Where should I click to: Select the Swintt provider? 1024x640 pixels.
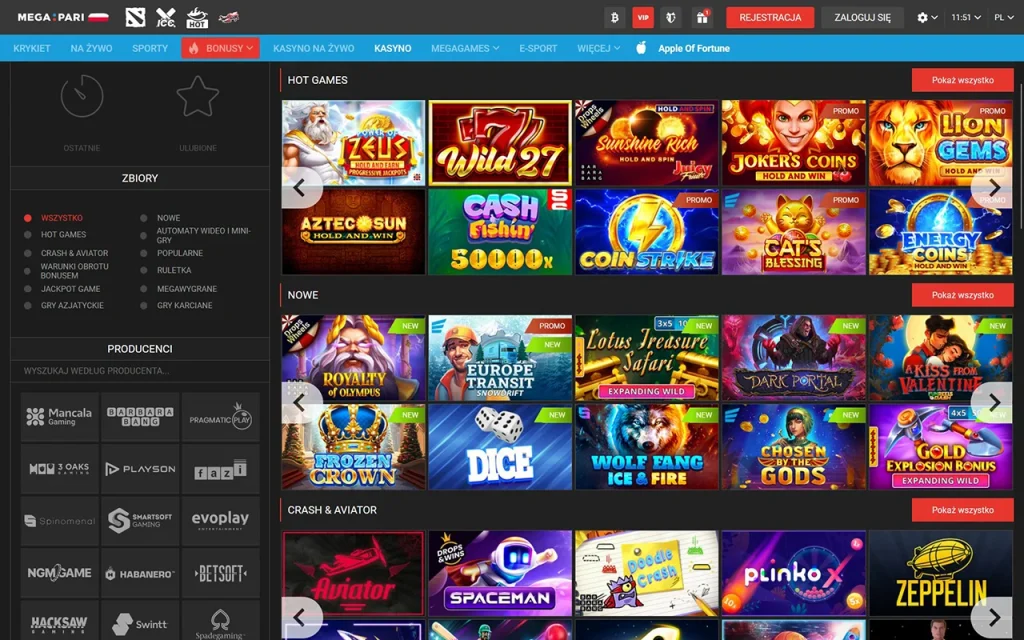click(140, 622)
